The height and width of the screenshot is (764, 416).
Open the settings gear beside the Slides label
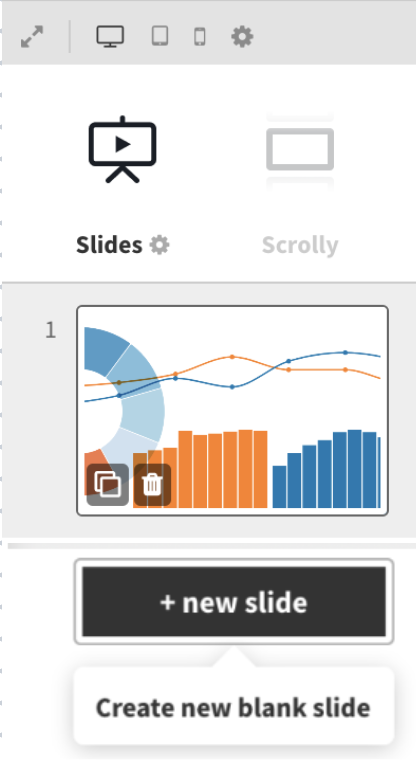(160, 245)
